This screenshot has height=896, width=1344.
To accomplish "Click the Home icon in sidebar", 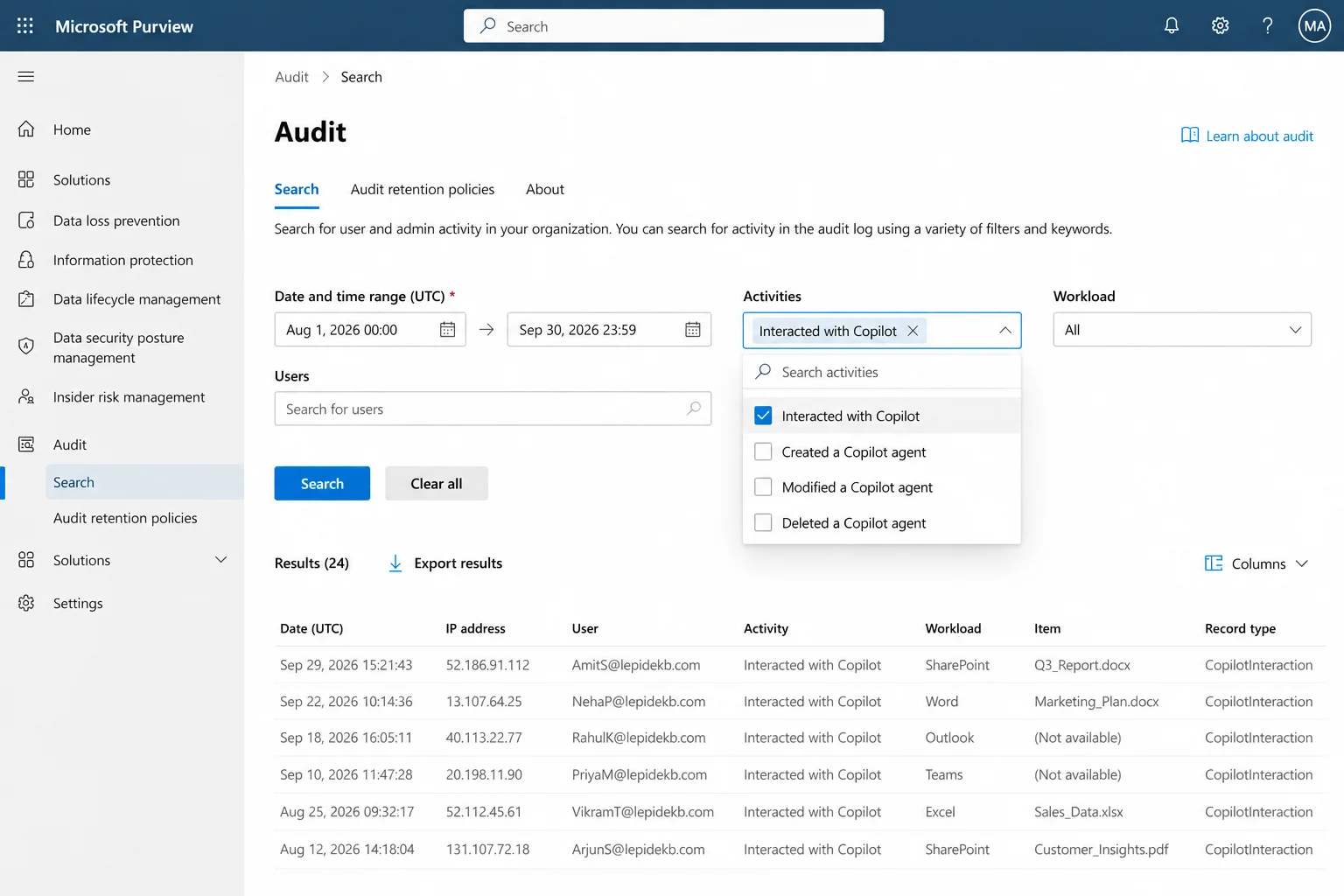I will tap(26, 129).
